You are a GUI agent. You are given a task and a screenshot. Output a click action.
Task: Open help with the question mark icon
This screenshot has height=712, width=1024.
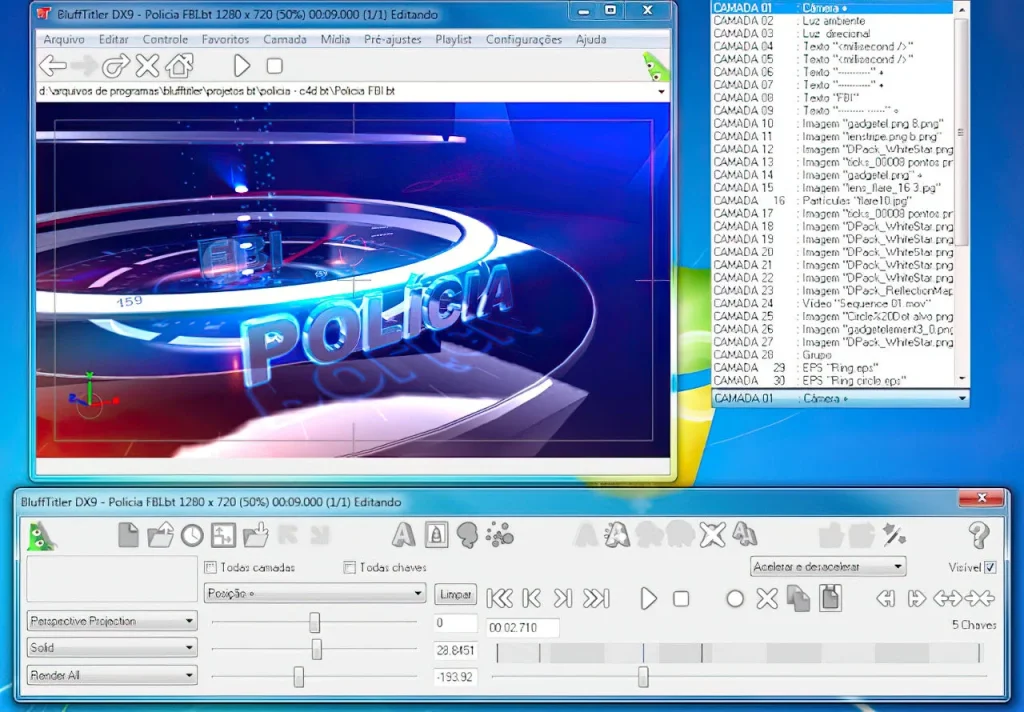(979, 535)
